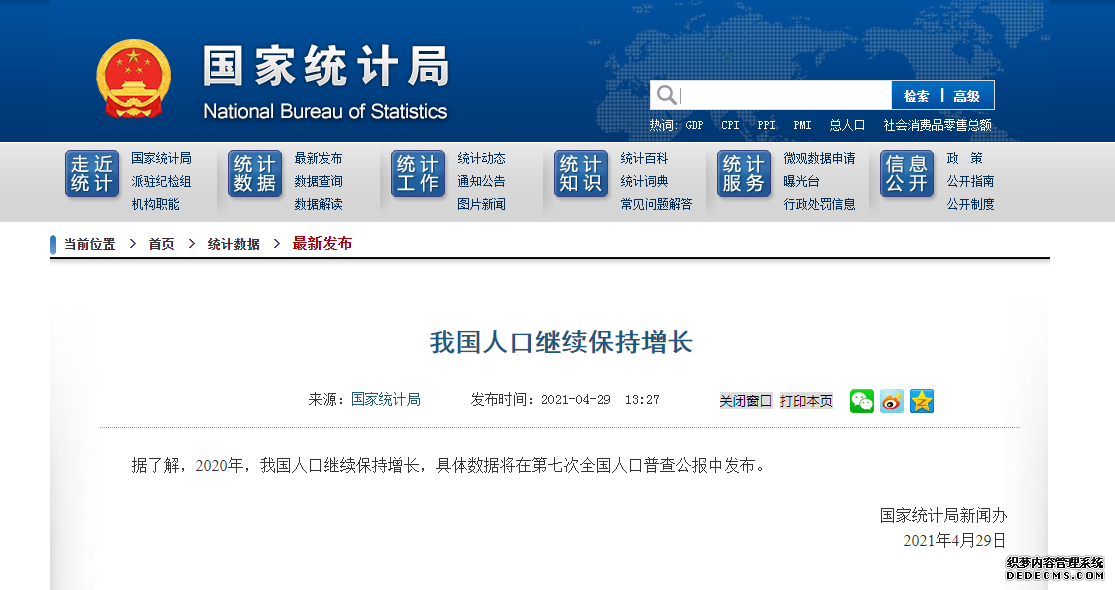Viewport: 1115px width, 590px height.
Task: Open the 信息公开 blue tile
Action: [907, 174]
